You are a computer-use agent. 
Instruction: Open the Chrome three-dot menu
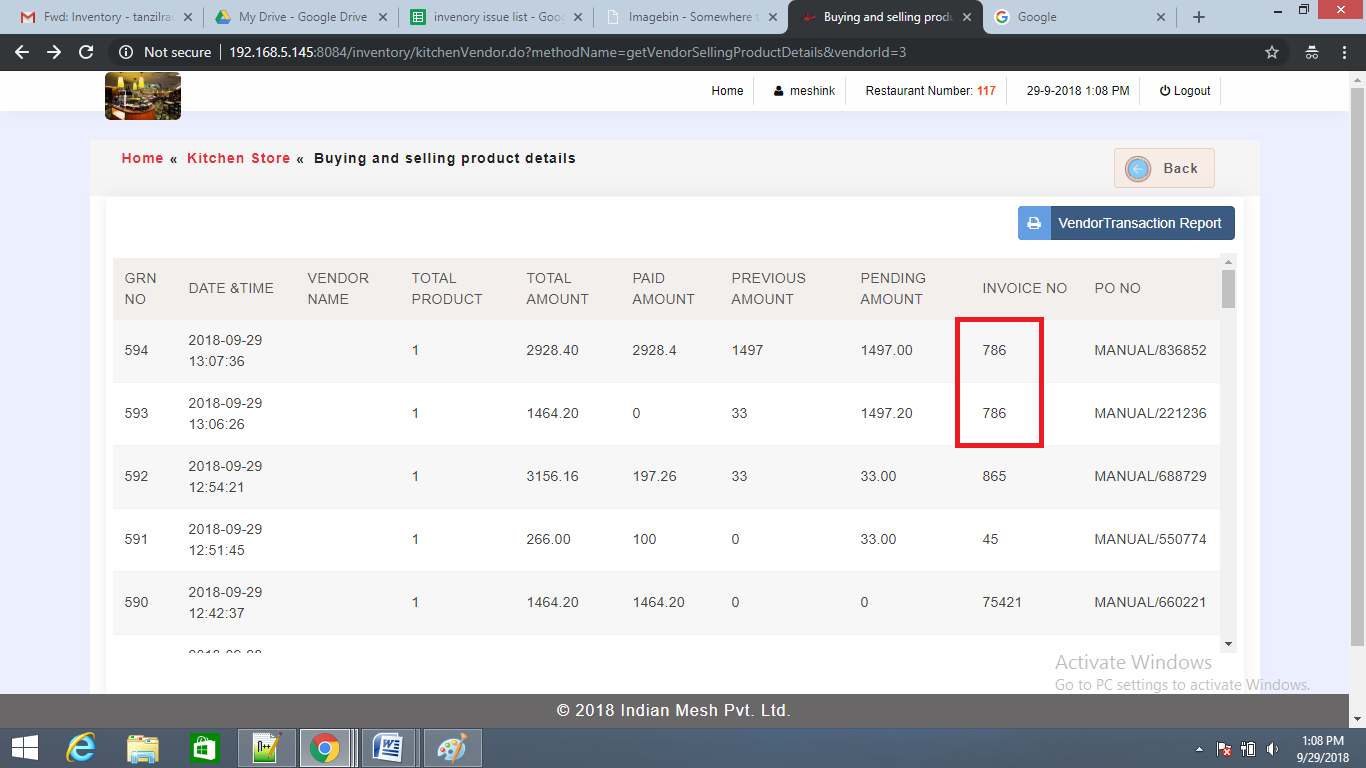1343,52
